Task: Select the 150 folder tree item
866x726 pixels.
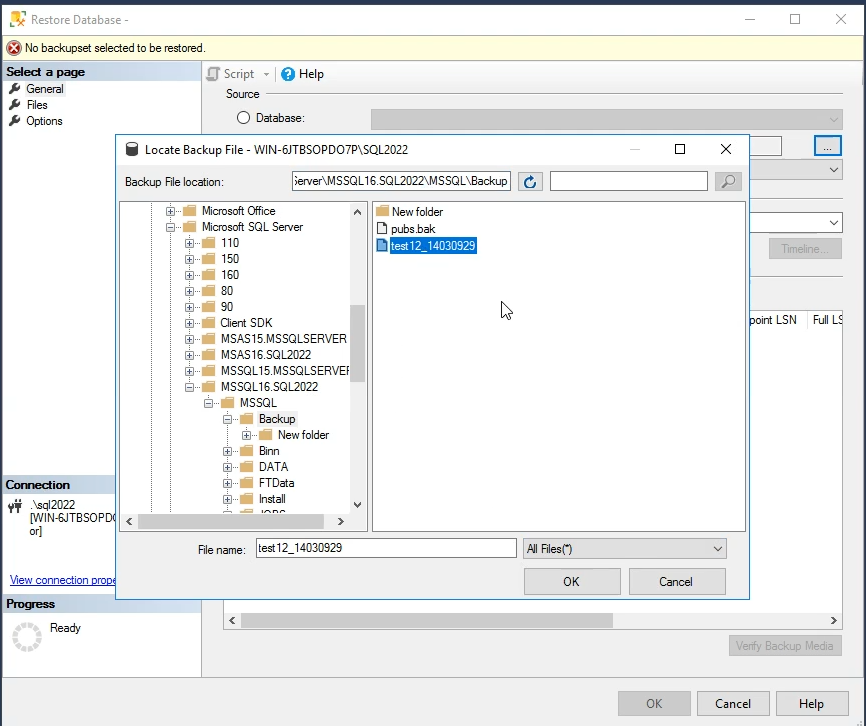Action: (230, 258)
